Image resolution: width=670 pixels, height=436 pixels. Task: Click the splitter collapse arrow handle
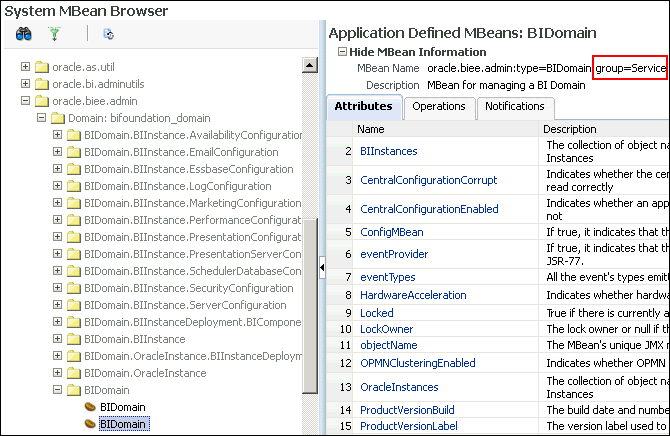pos(322,267)
